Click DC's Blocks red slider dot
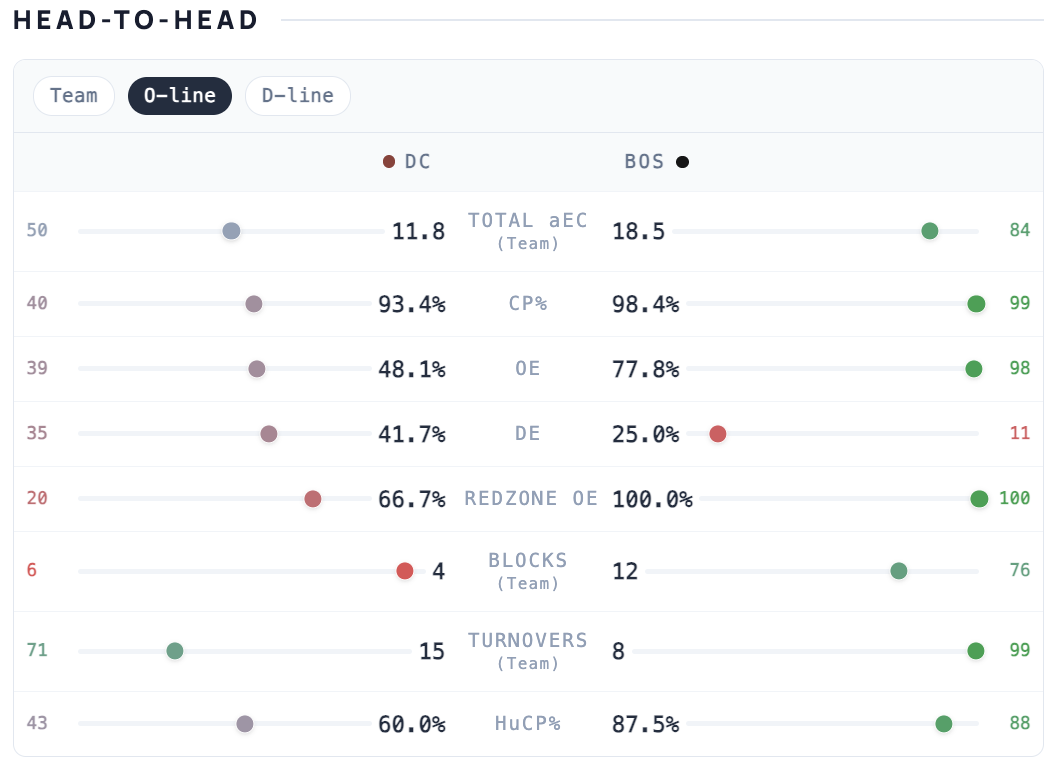Image resolution: width=1058 pixels, height=766 pixels. pyautogui.click(x=405, y=571)
